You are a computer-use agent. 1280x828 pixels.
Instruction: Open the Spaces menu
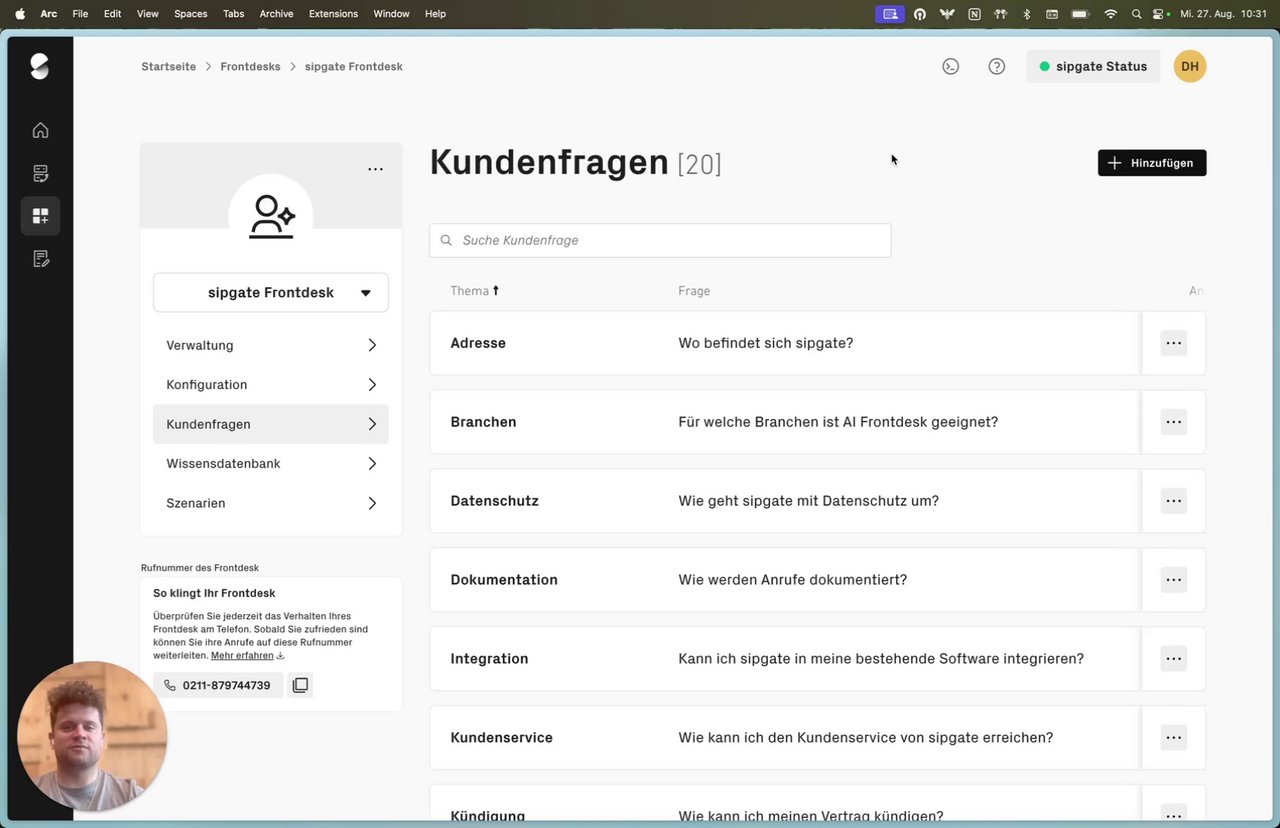click(x=191, y=14)
